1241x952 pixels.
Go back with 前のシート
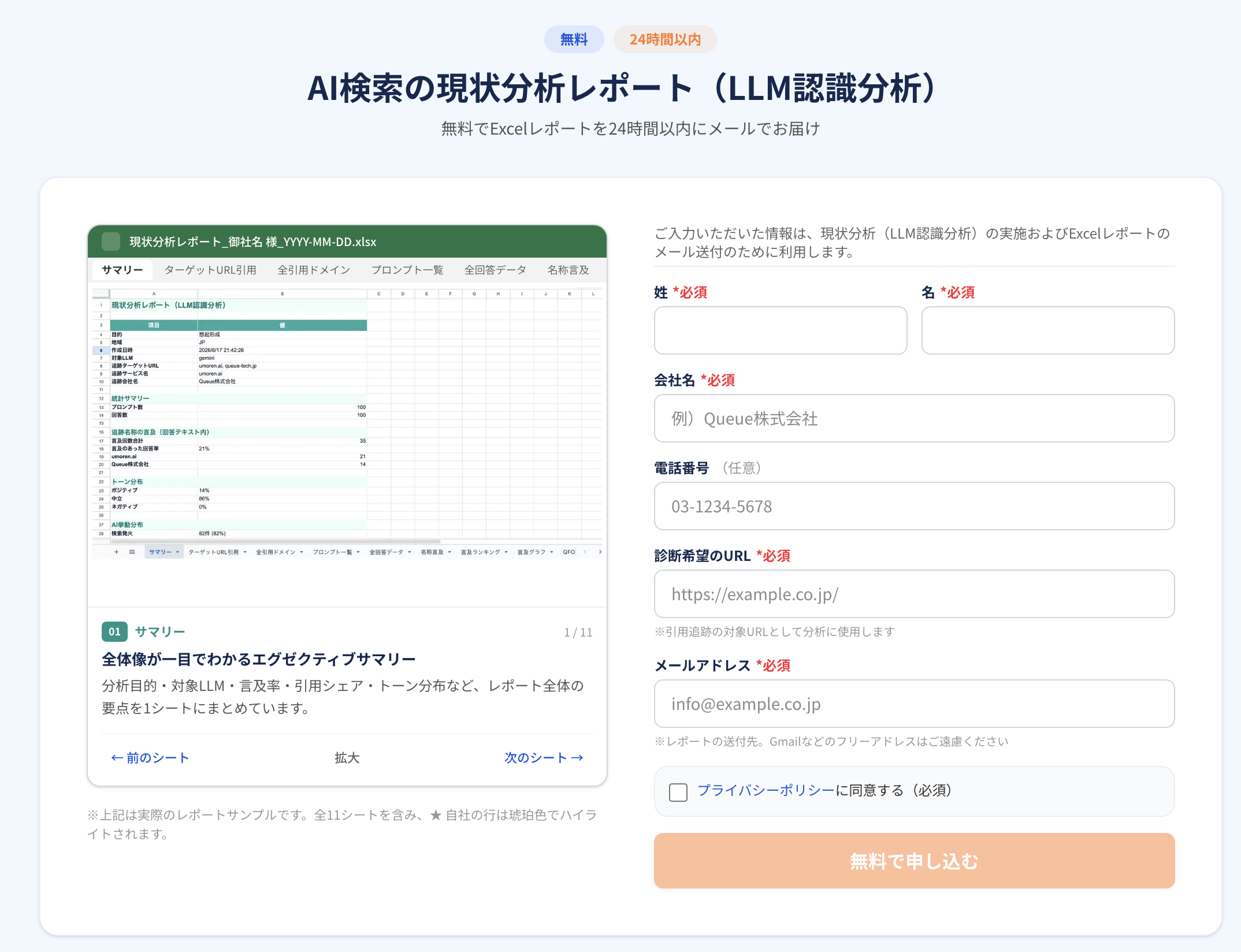click(x=150, y=757)
